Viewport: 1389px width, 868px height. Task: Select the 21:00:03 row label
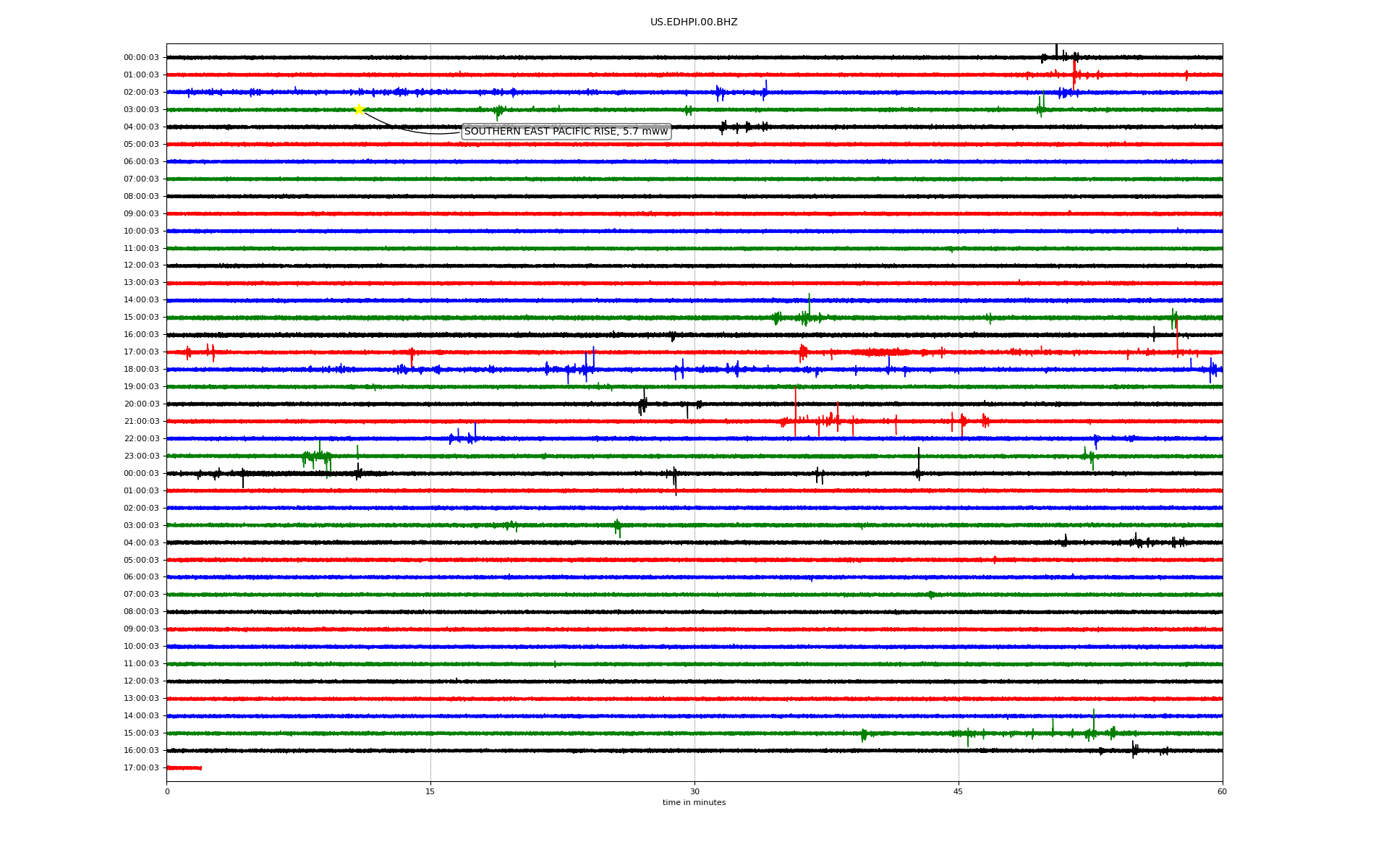[141, 422]
